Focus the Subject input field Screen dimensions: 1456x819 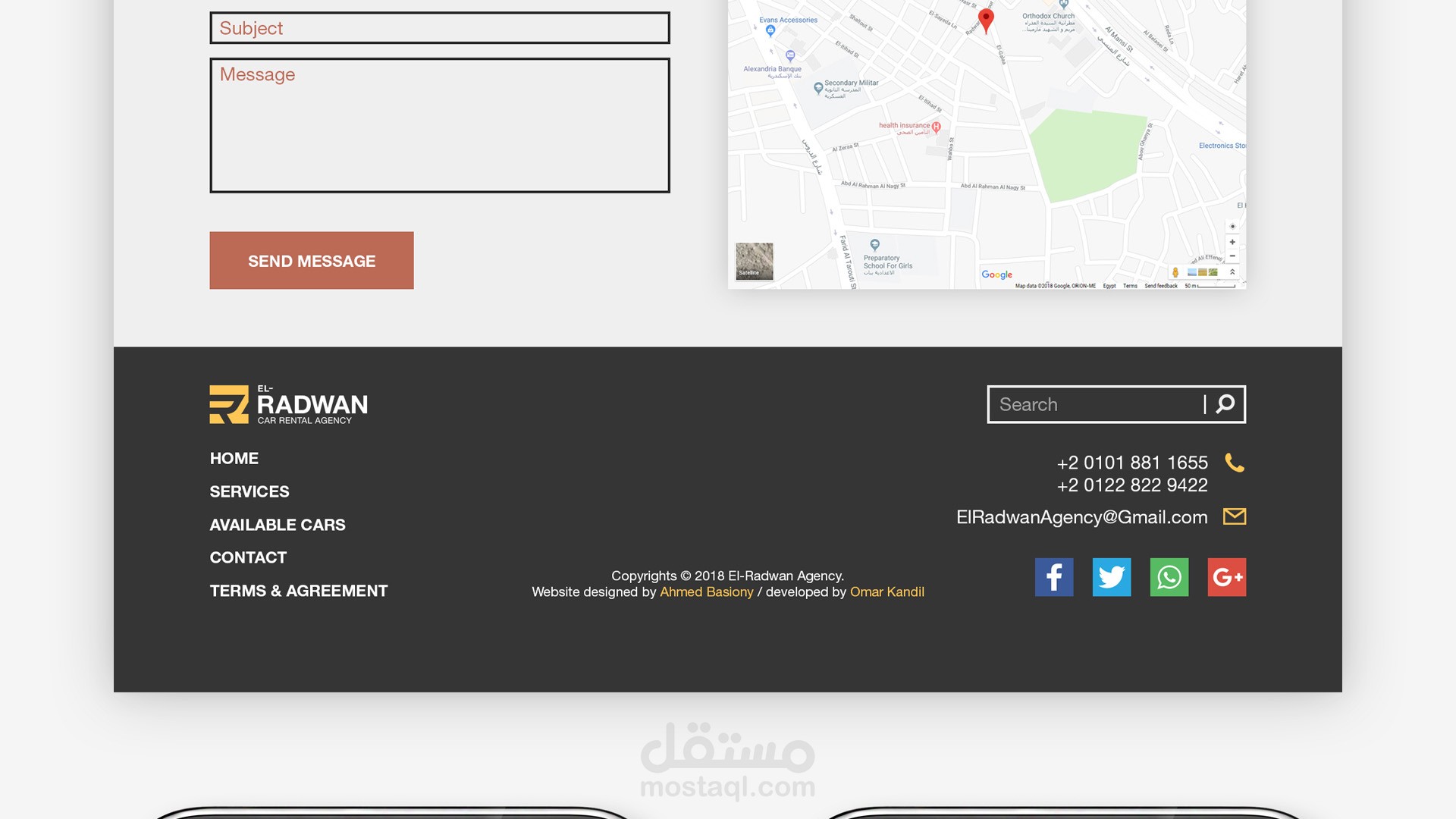[440, 28]
